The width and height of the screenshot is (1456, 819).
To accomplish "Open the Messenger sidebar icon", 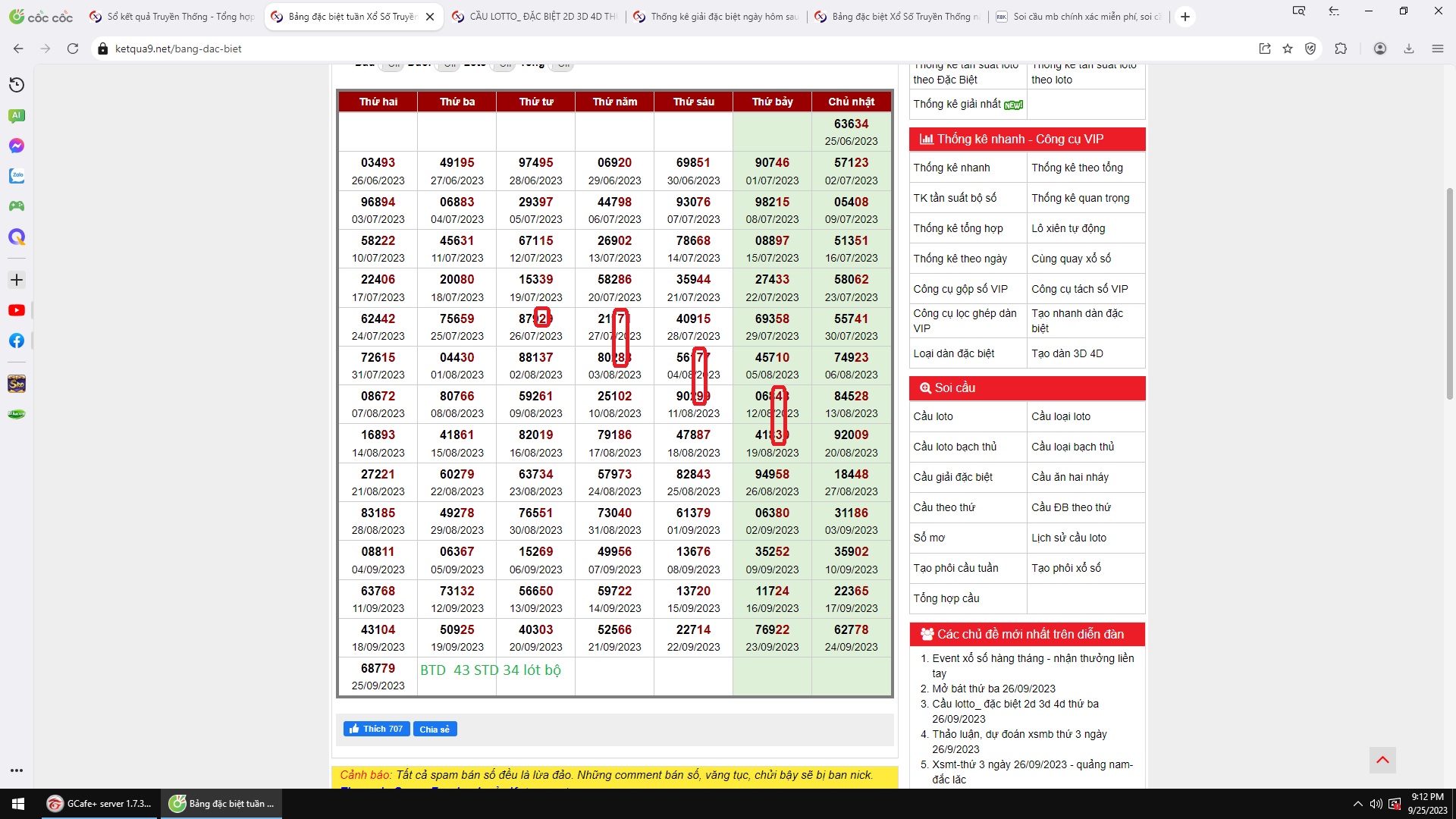I will (17, 146).
